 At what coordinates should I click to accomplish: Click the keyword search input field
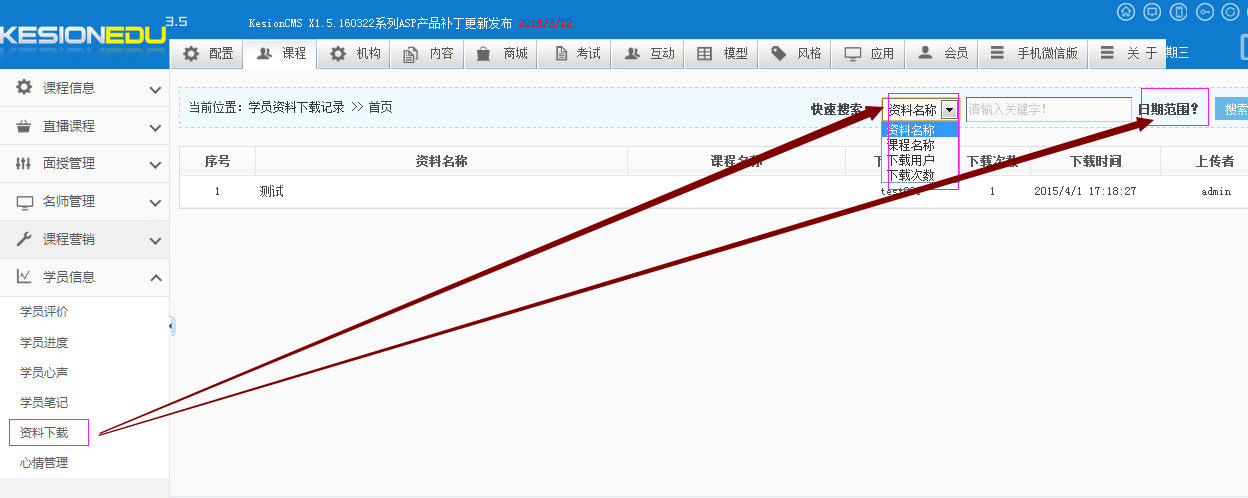1047,110
